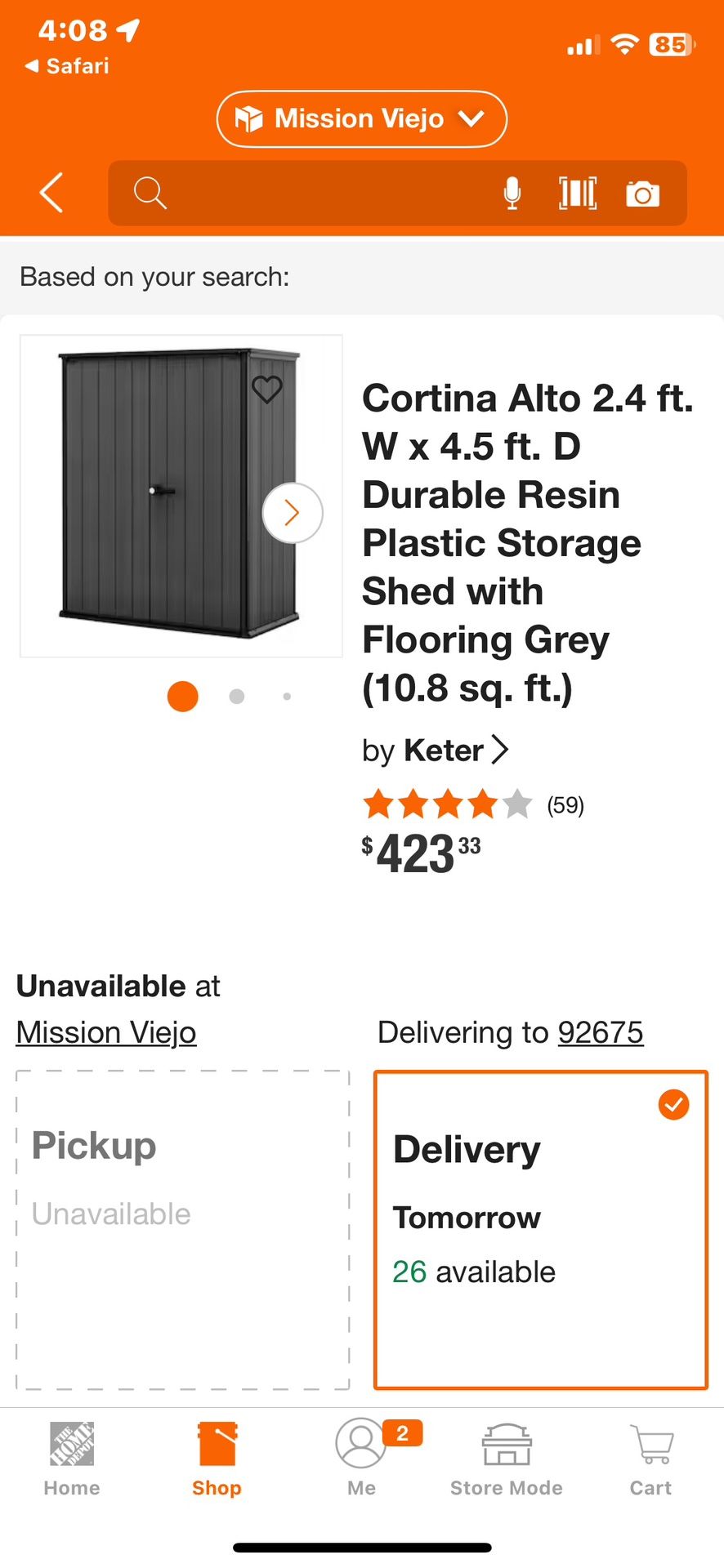
Task: Change delivery zip code 92675
Action: (x=601, y=1031)
